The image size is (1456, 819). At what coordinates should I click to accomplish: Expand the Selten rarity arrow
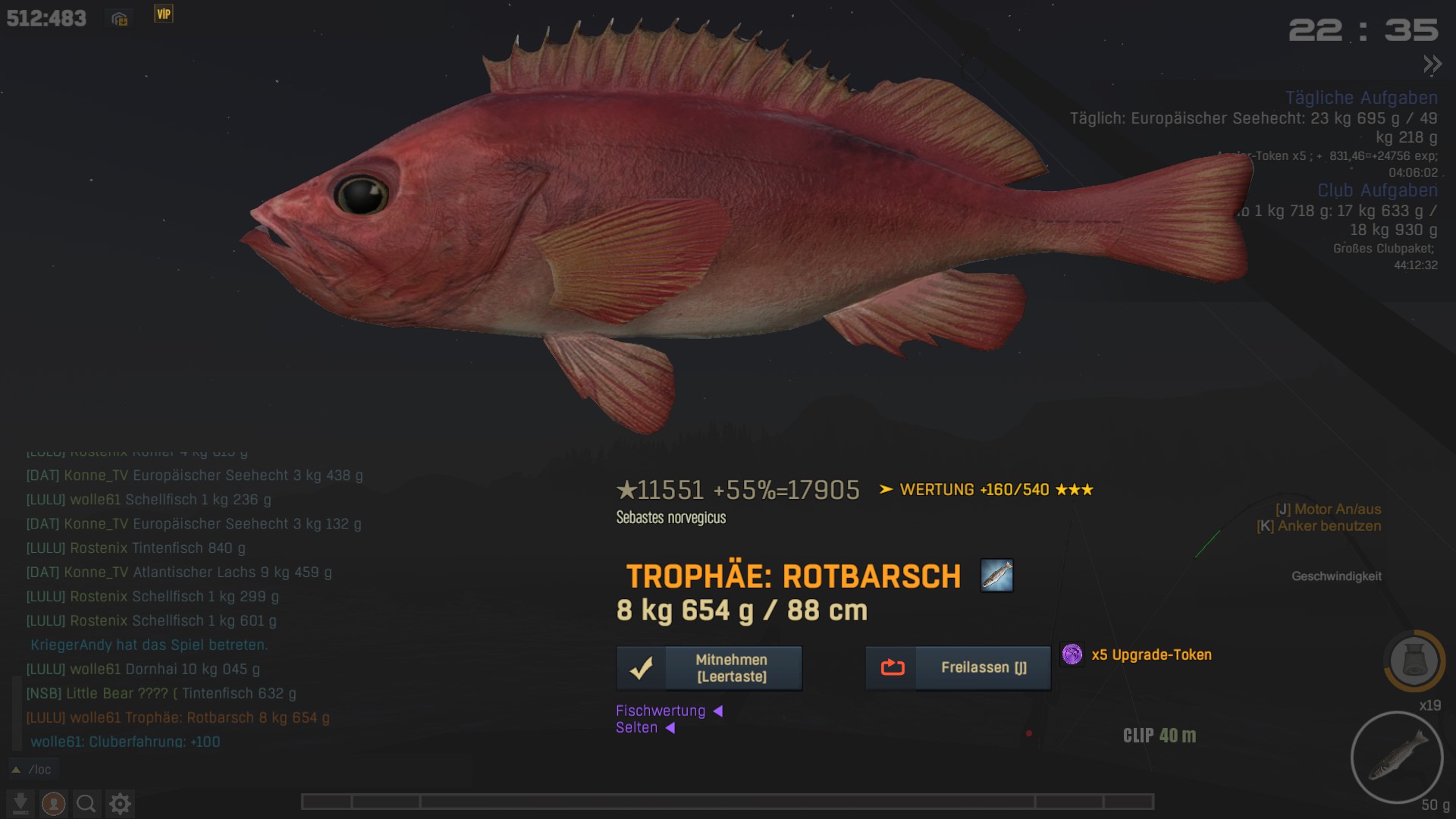[670, 728]
